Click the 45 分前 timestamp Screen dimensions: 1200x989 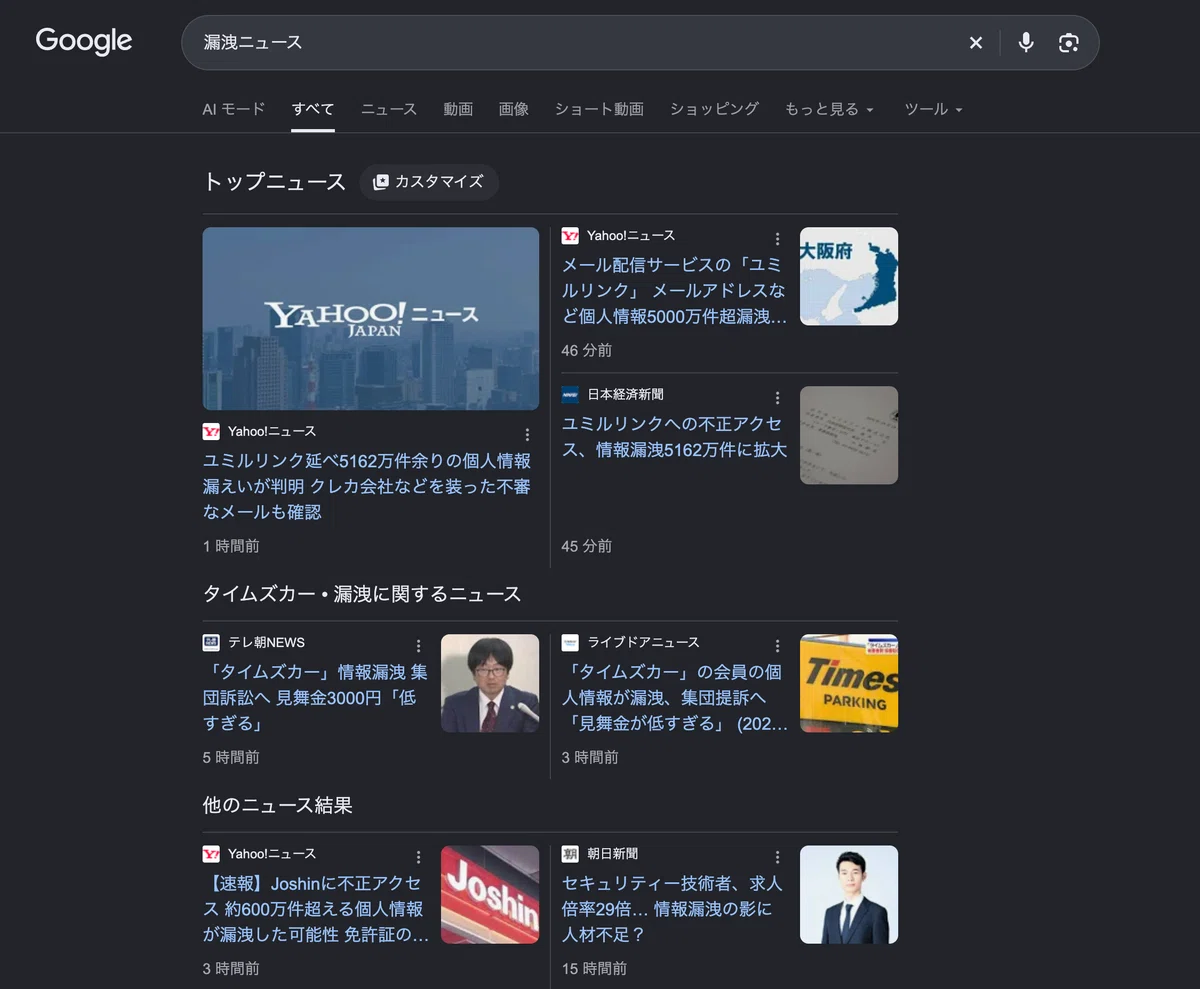[x=587, y=546]
